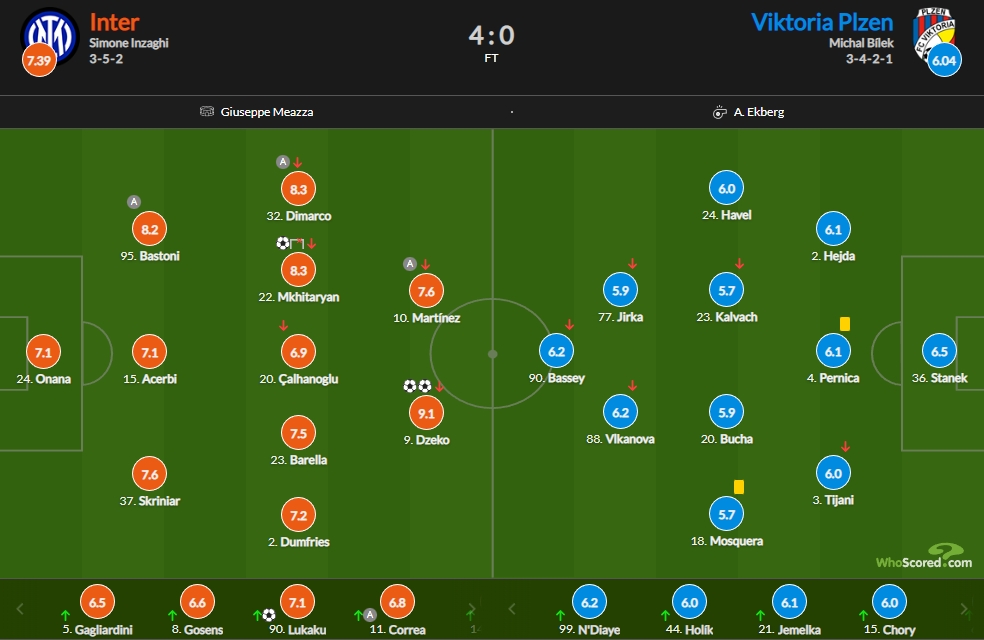Click the assist badge above Bastoni
Viewport: 984px width, 640px height.
click(133, 202)
